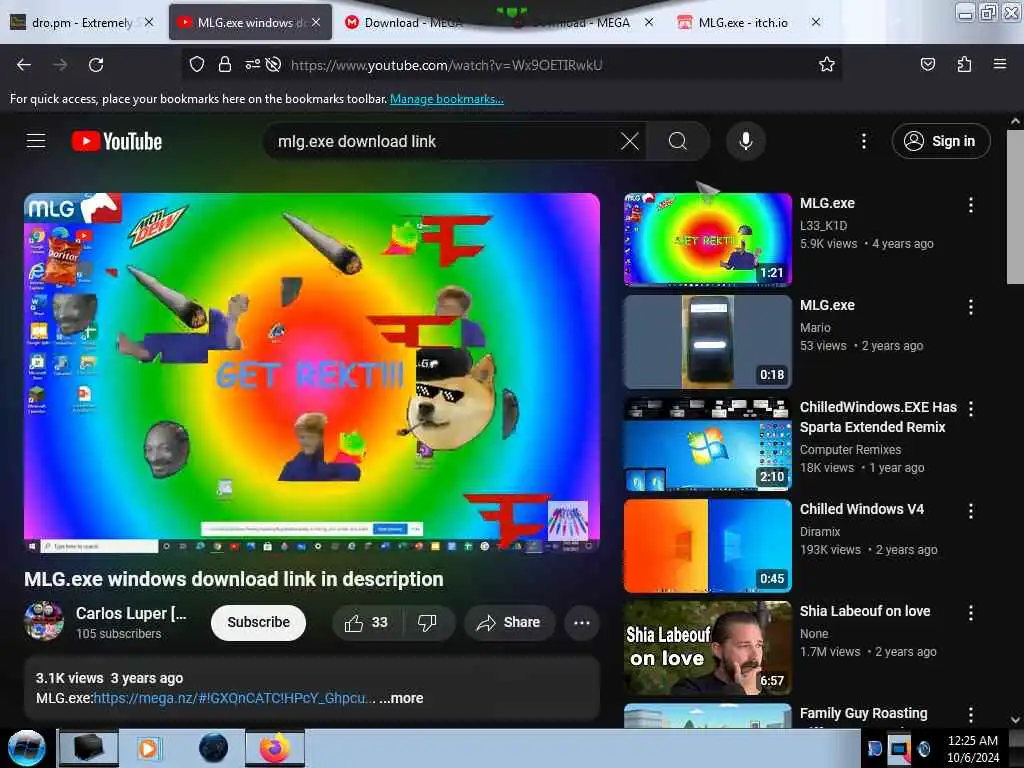Click the magnifier search button
This screenshot has height=768, width=1024.
point(678,141)
